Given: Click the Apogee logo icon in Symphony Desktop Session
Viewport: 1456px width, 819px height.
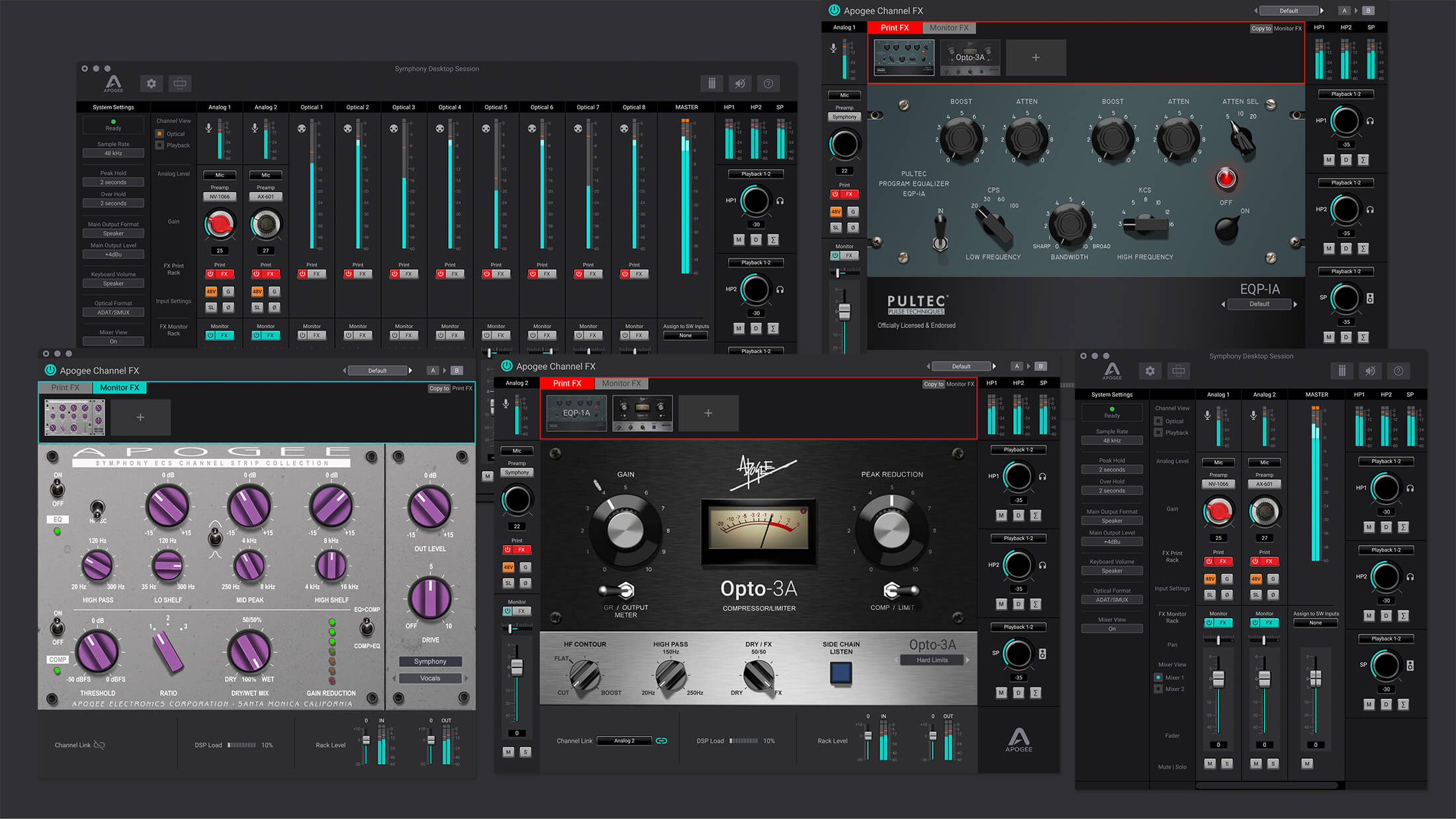Looking at the screenshot, I should 113,83.
